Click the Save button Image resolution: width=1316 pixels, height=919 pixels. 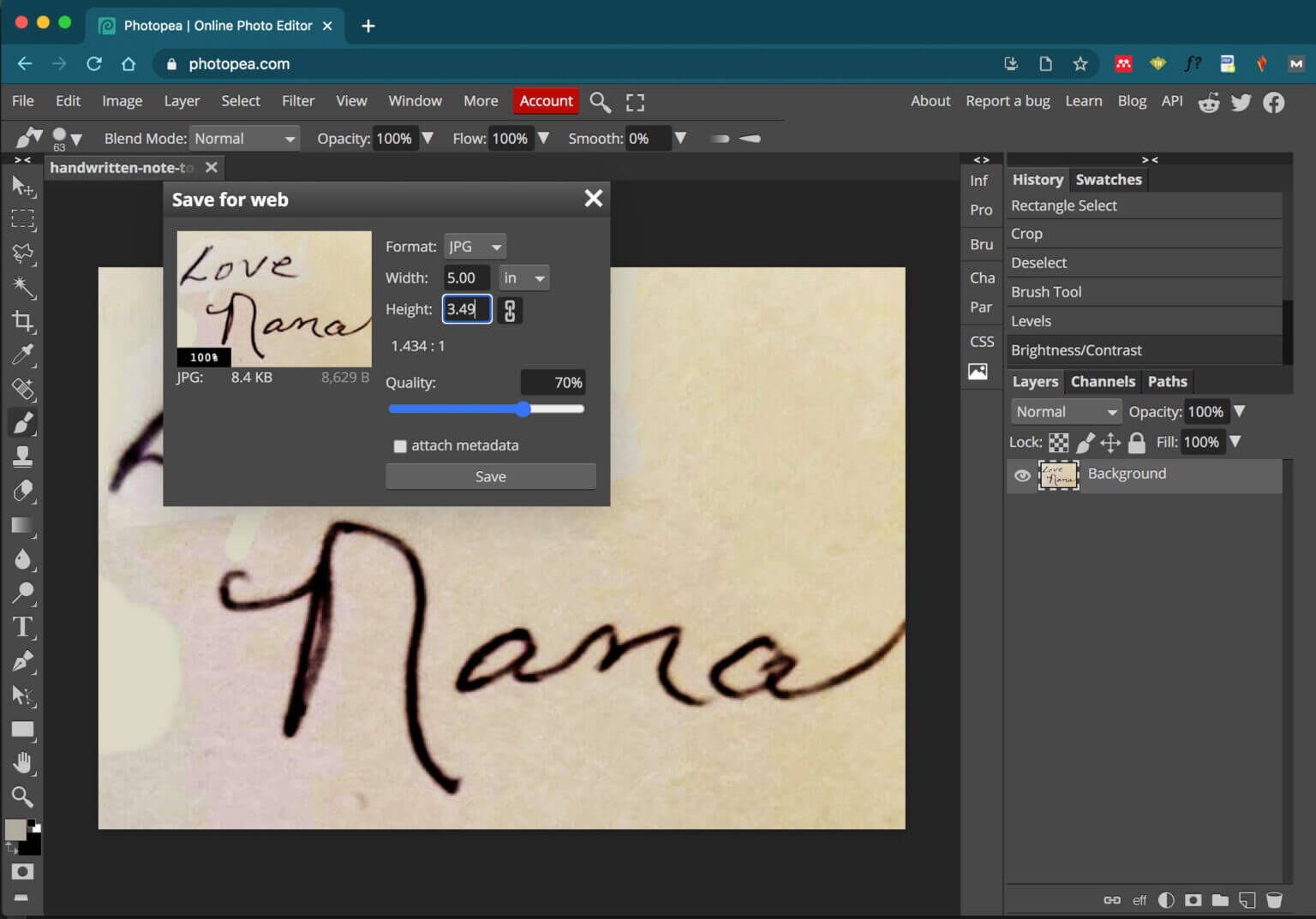click(490, 475)
